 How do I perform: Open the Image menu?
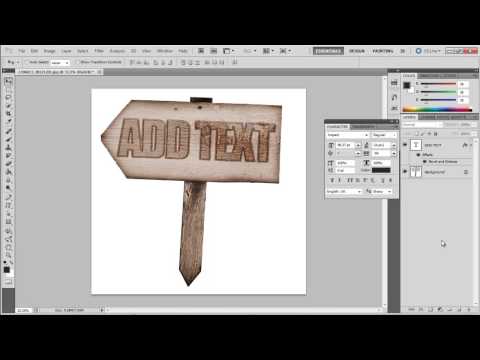49,51
